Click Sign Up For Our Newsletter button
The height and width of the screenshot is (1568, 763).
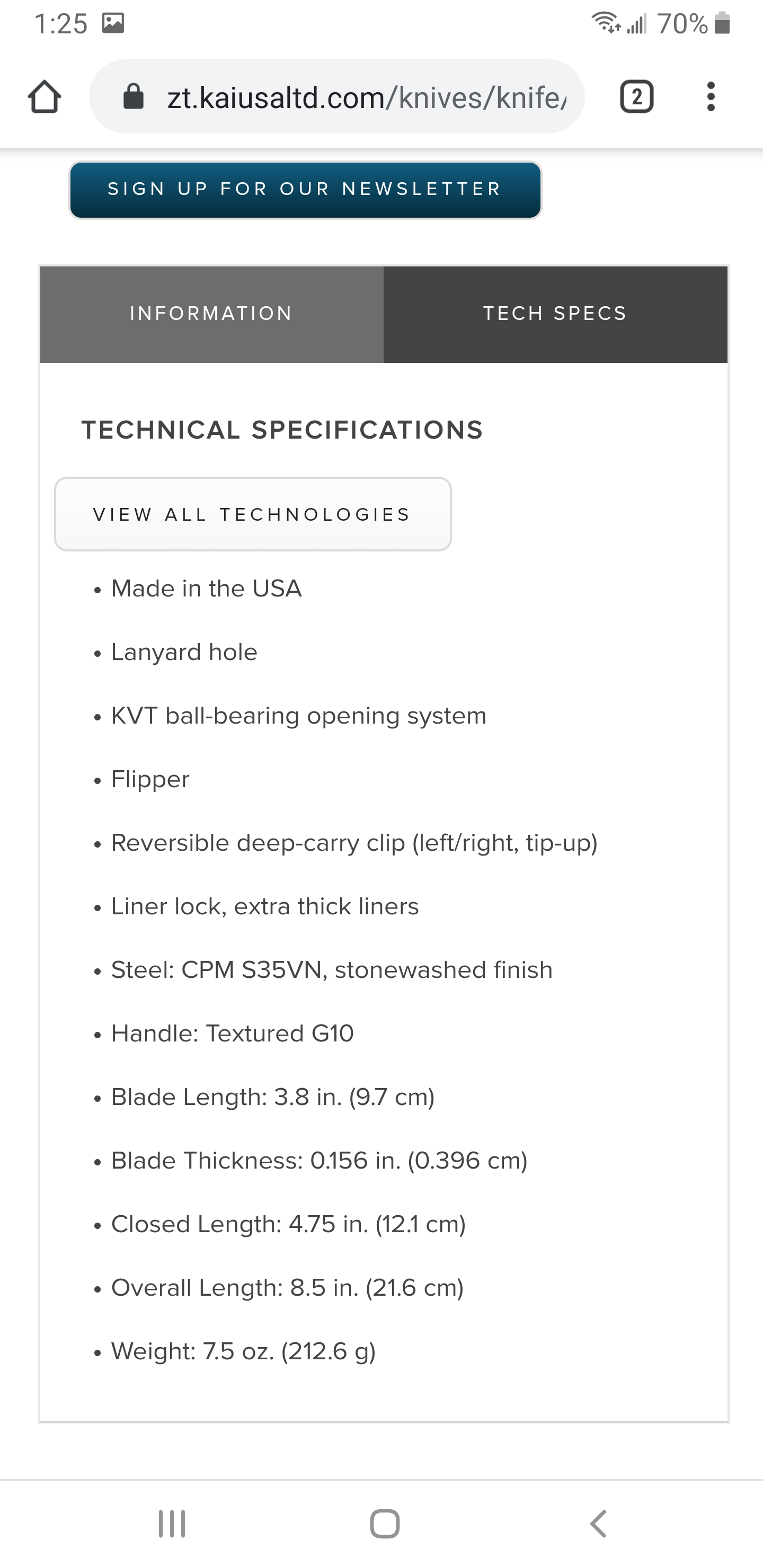pos(305,190)
